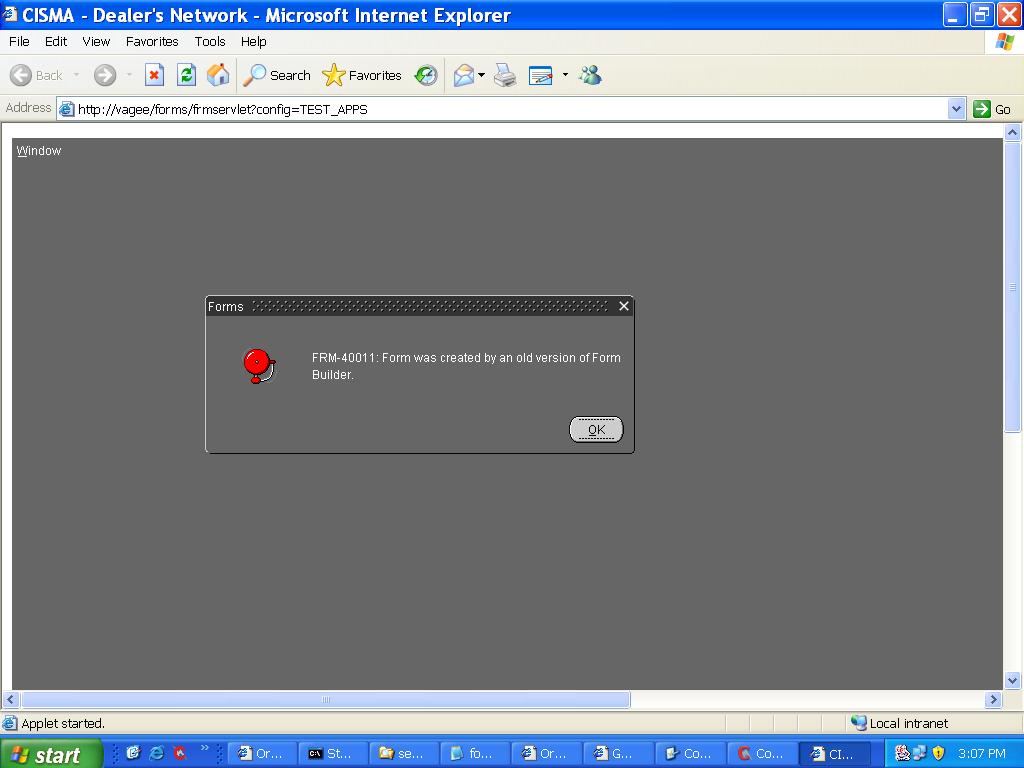Screen dimensions: 1024x768
Task: Click the Mail envelope toolbar icon
Action: 463,75
